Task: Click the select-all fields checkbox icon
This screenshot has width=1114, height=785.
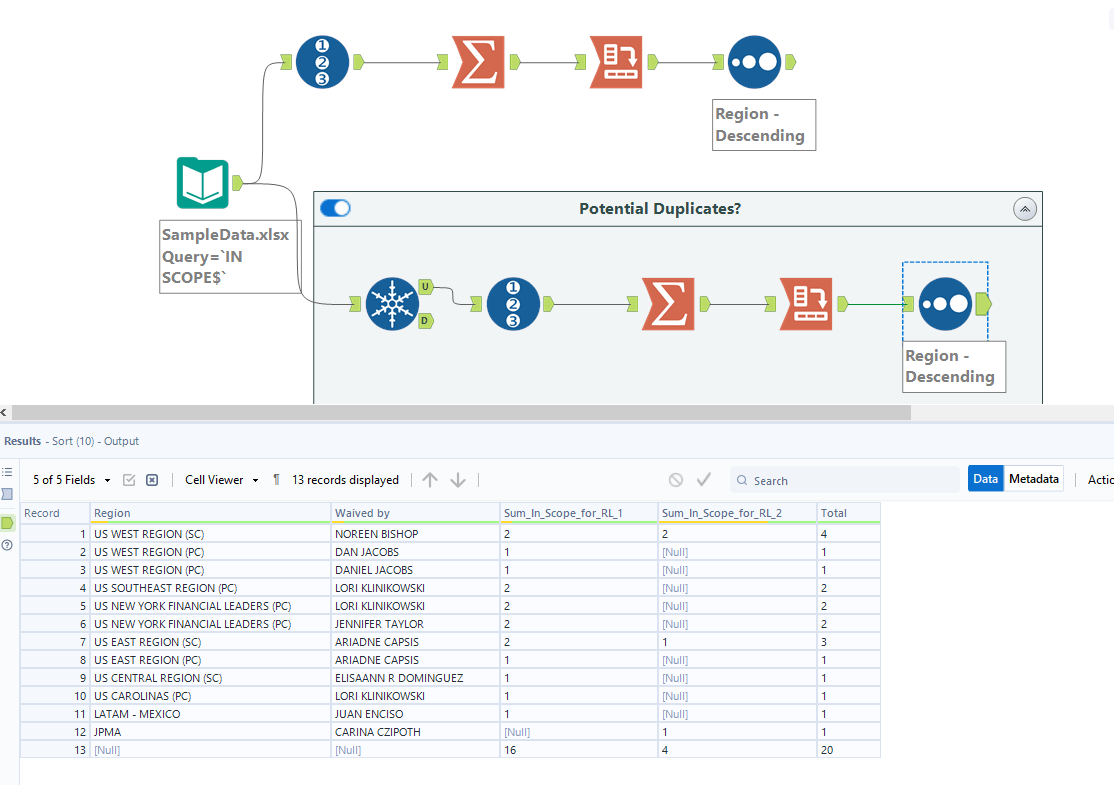Action: (129, 480)
